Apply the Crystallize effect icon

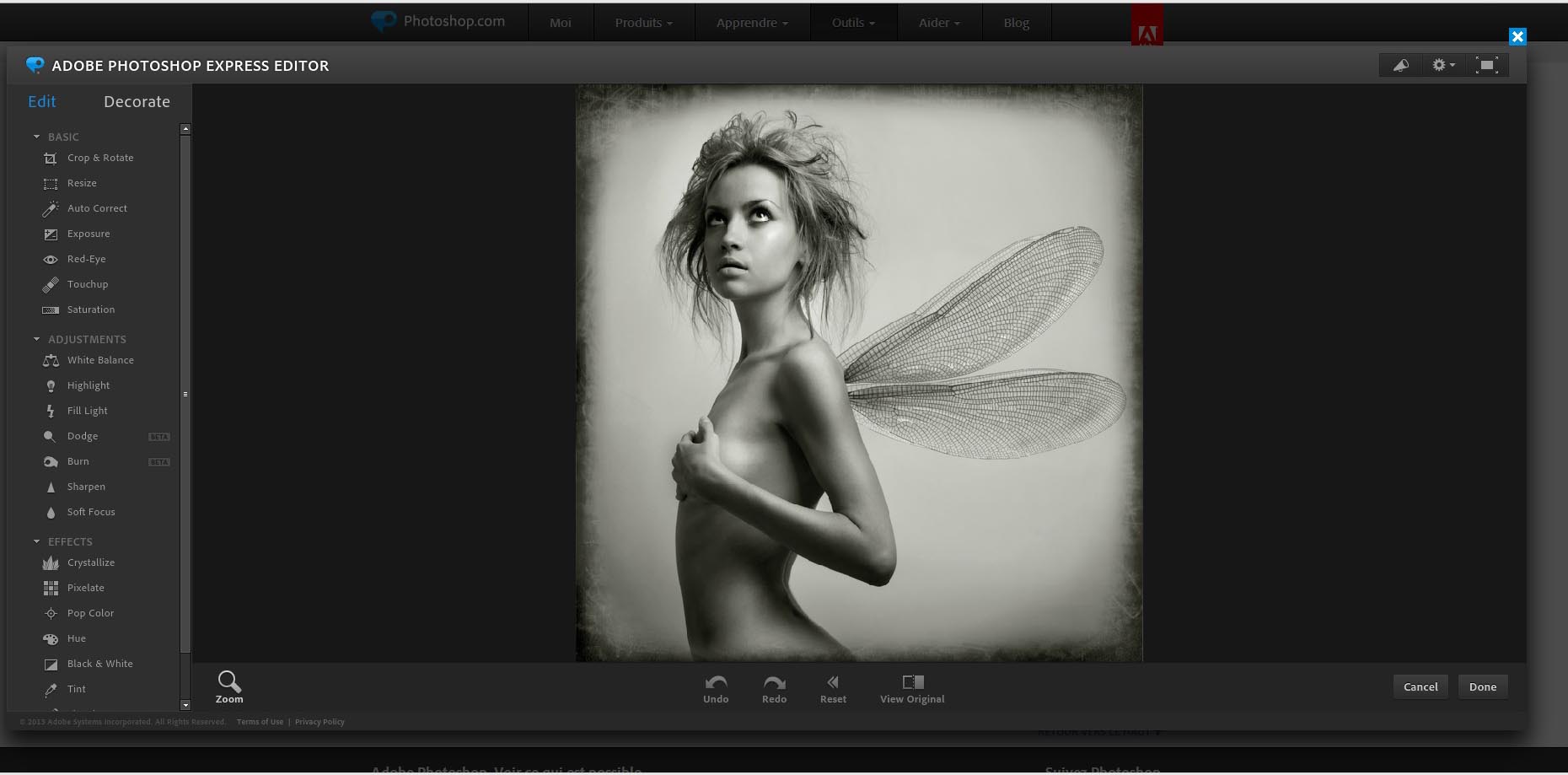51,563
